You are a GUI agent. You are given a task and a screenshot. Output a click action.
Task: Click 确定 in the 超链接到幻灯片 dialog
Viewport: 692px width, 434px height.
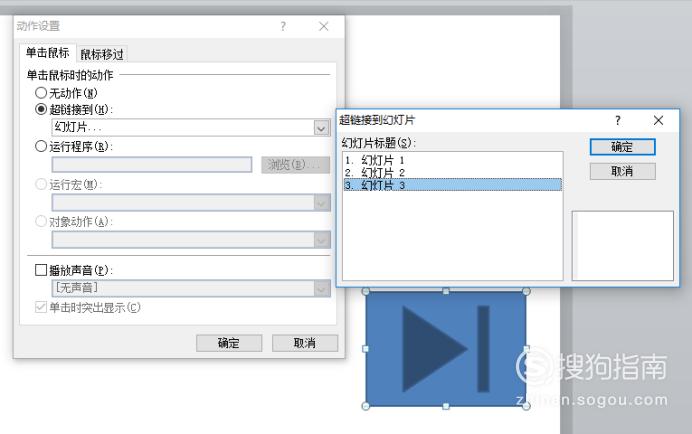(x=622, y=147)
